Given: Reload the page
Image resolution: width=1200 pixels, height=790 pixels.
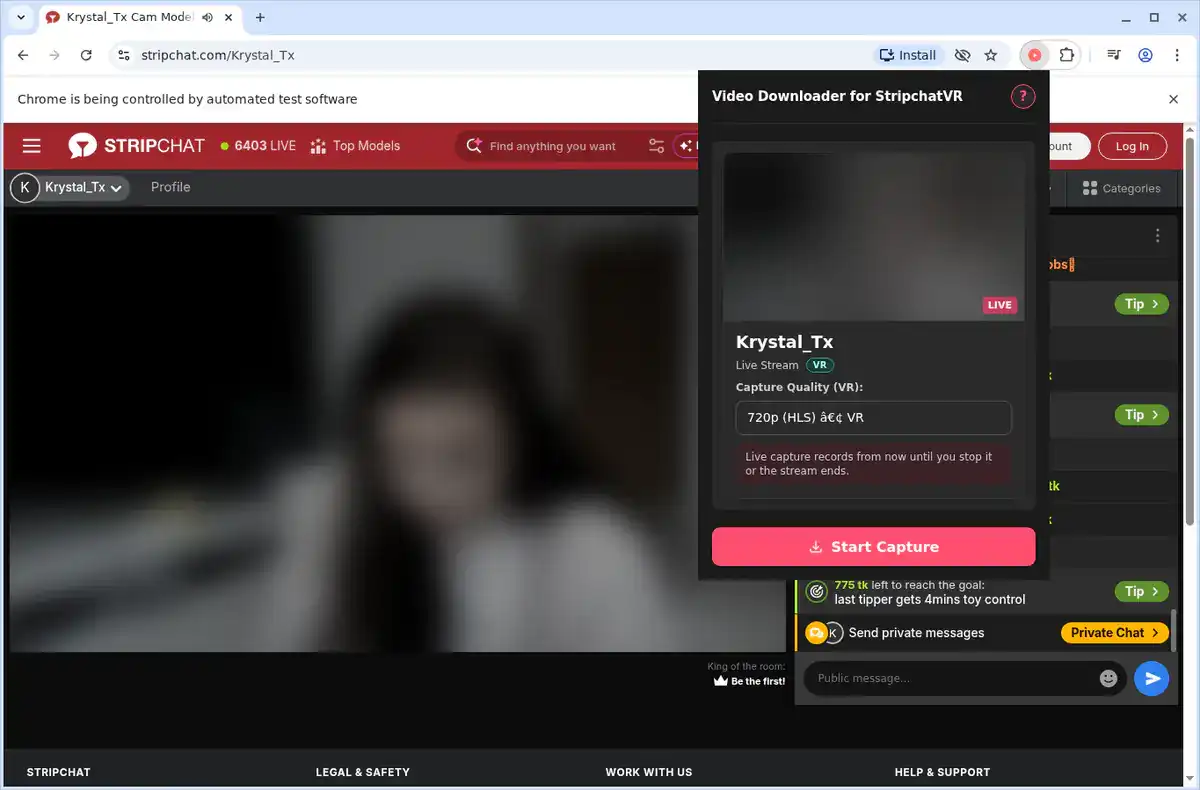Looking at the screenshot, I should coord(86,55).
